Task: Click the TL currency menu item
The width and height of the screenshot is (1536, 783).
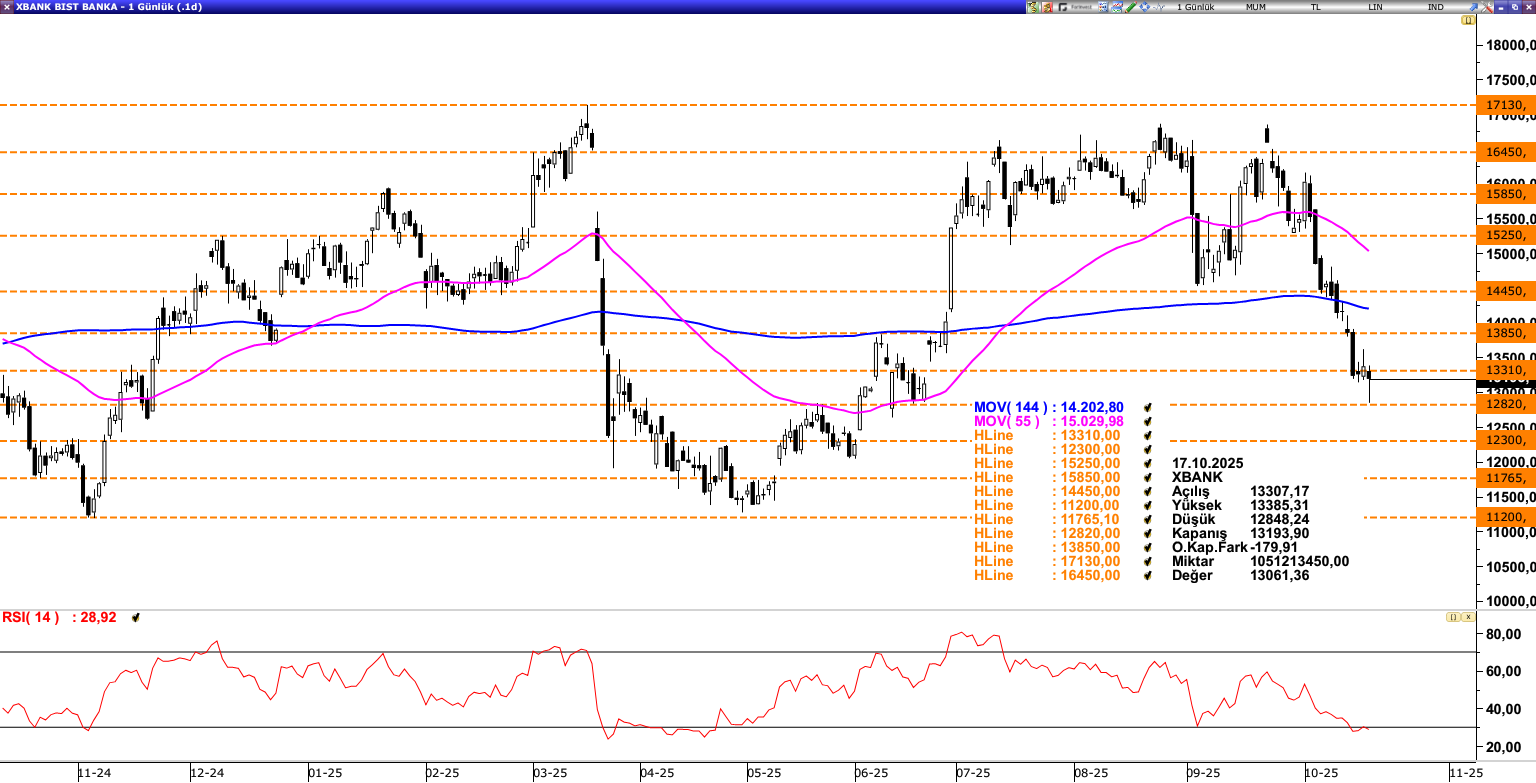Action: tap(1314, 6)
